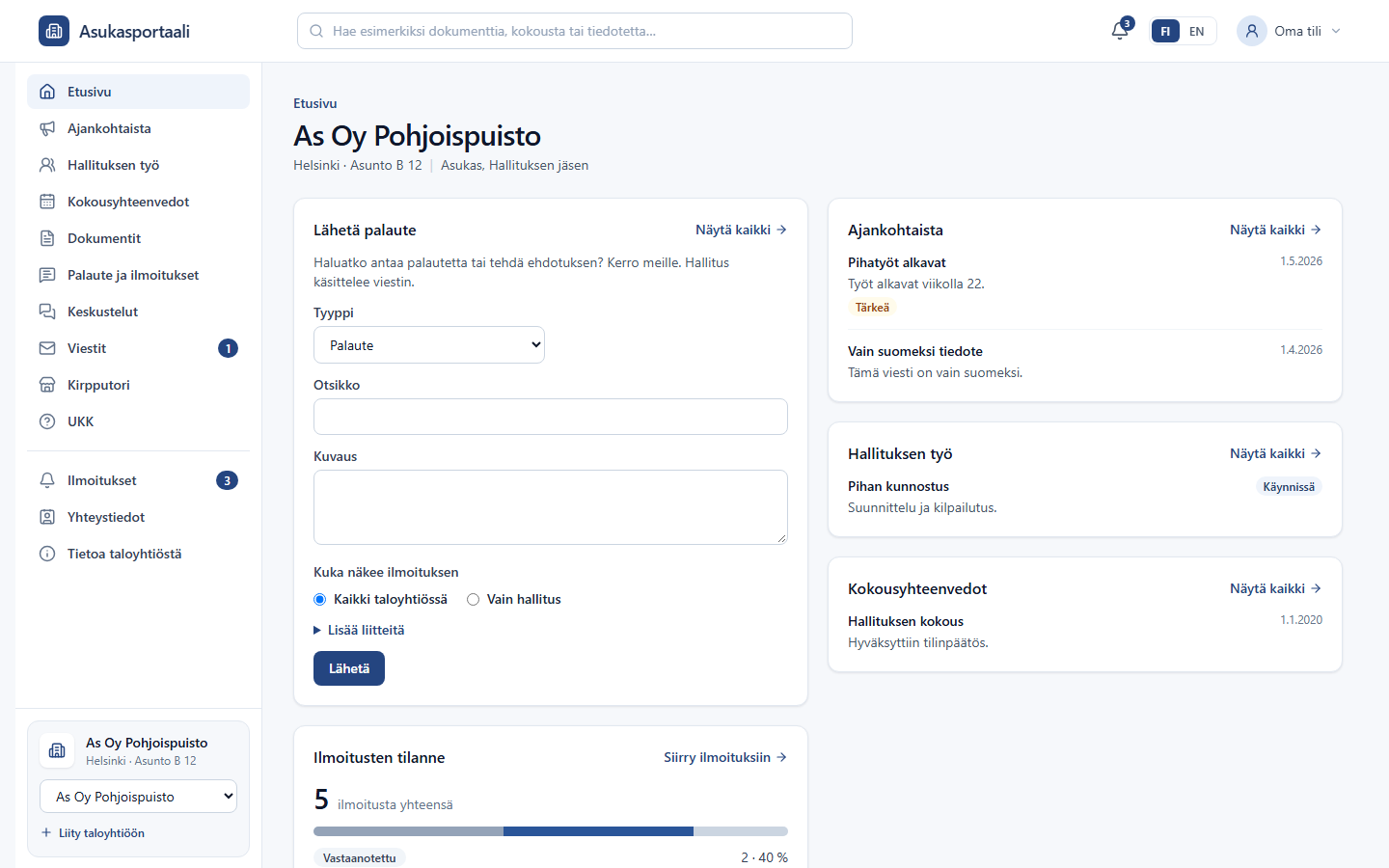Screen dimensions: 1389x868
Task: Click the Etusivu home icon
Action: click(47, 92)
